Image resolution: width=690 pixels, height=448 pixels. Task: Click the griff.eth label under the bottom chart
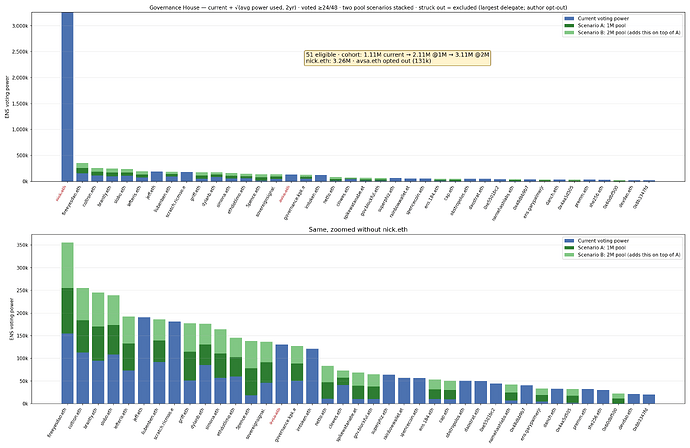click(x=184, y=415)
